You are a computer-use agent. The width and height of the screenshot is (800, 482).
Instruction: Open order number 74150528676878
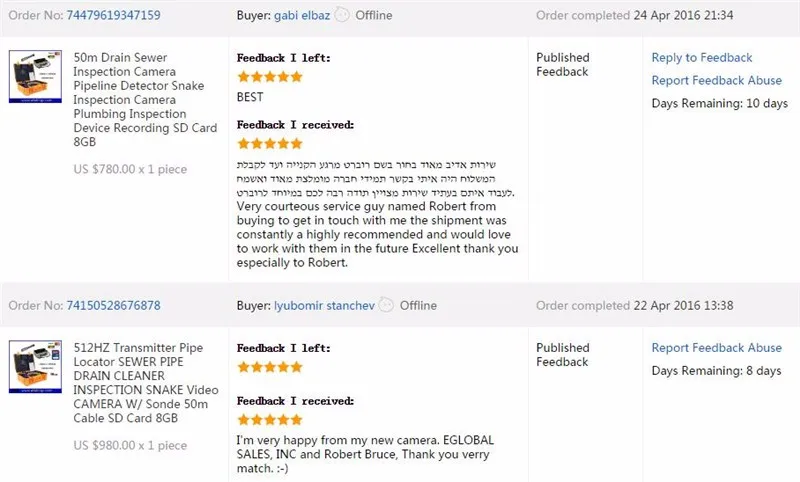coord(113,306)
